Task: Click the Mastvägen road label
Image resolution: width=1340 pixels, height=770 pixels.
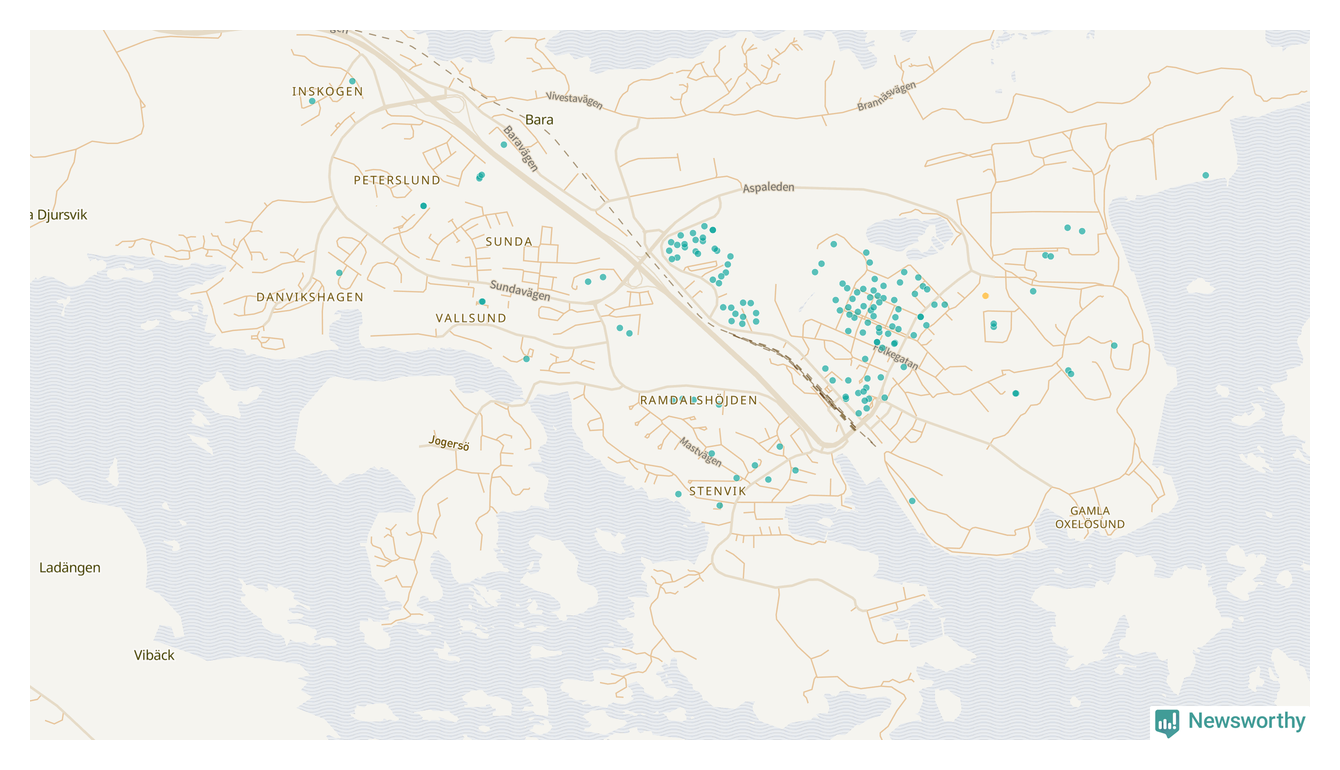Action: [x=700, y=452]
